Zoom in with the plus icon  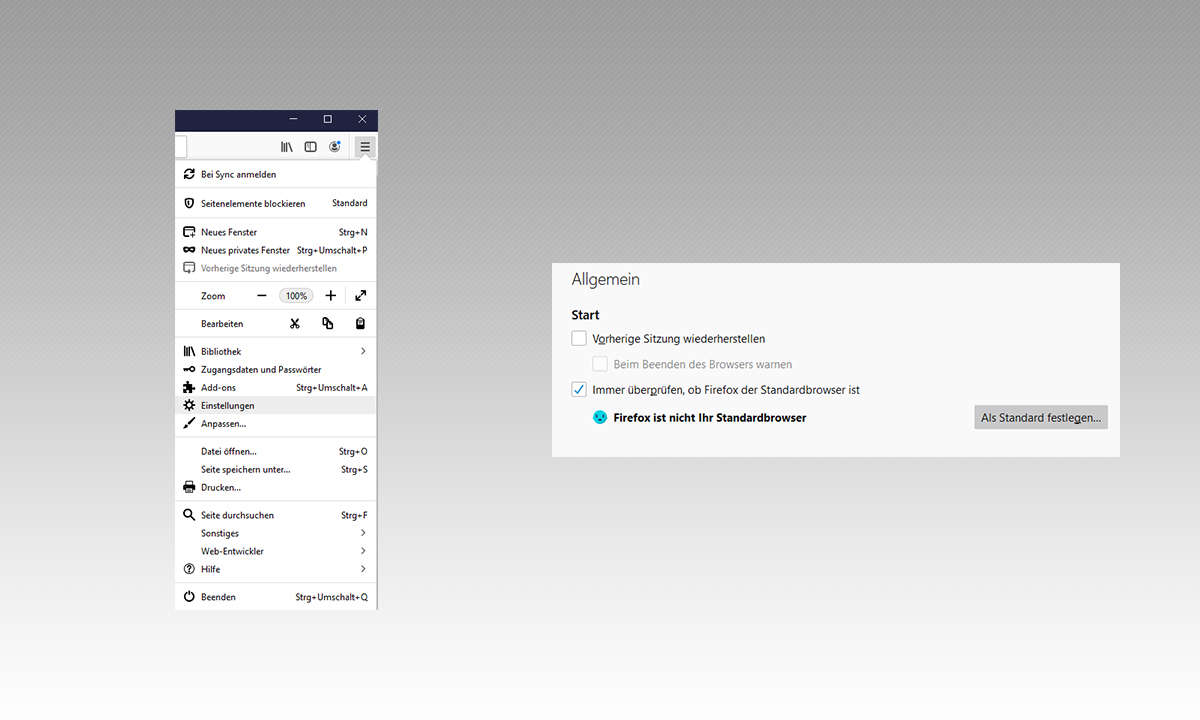point(330,296)
